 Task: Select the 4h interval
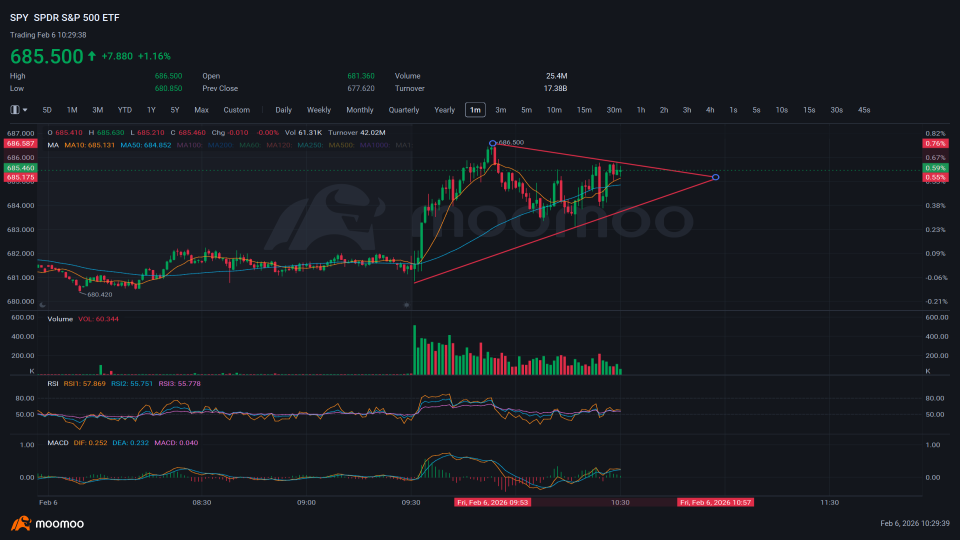tap(710, 110)
